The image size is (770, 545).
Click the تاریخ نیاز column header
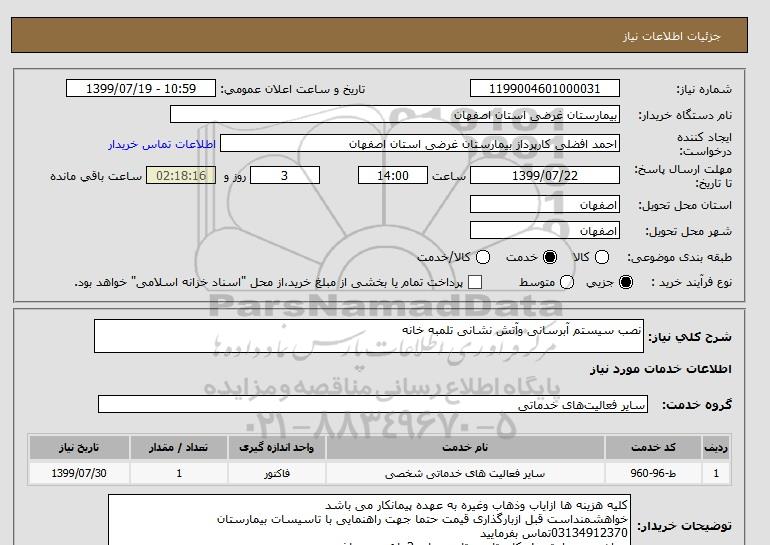(x=79, y=448)
